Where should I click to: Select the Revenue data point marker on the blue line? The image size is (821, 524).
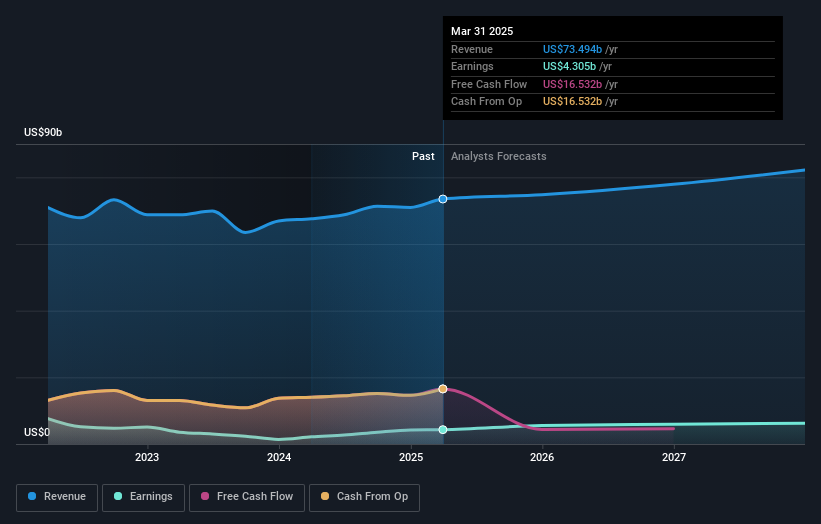pos(443,199)
